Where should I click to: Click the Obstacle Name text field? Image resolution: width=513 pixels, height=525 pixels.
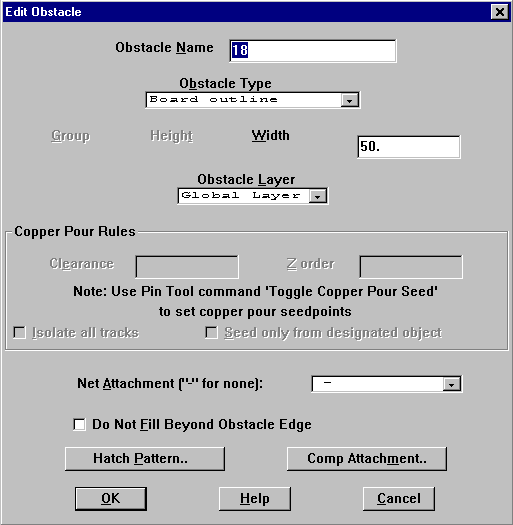(x=313, y=51)
